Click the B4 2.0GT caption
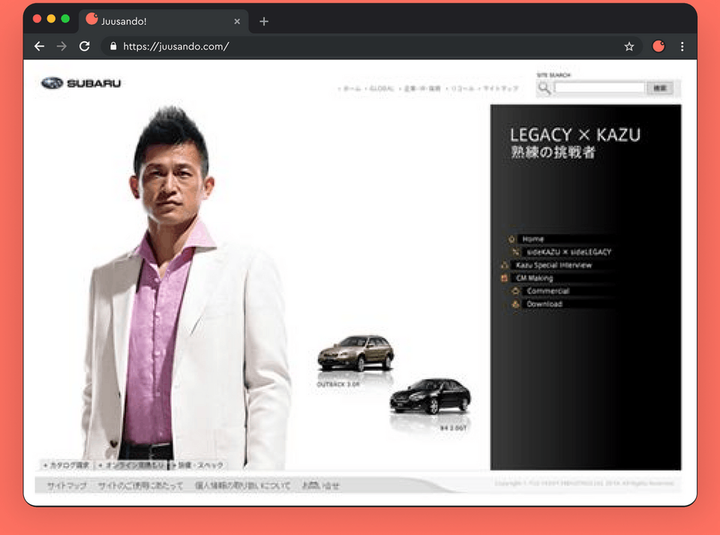 coord(453,428)
